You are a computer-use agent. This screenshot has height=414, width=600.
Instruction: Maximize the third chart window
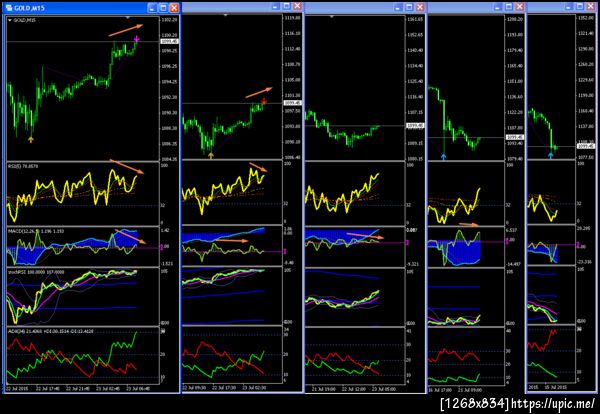coord(409,7)
